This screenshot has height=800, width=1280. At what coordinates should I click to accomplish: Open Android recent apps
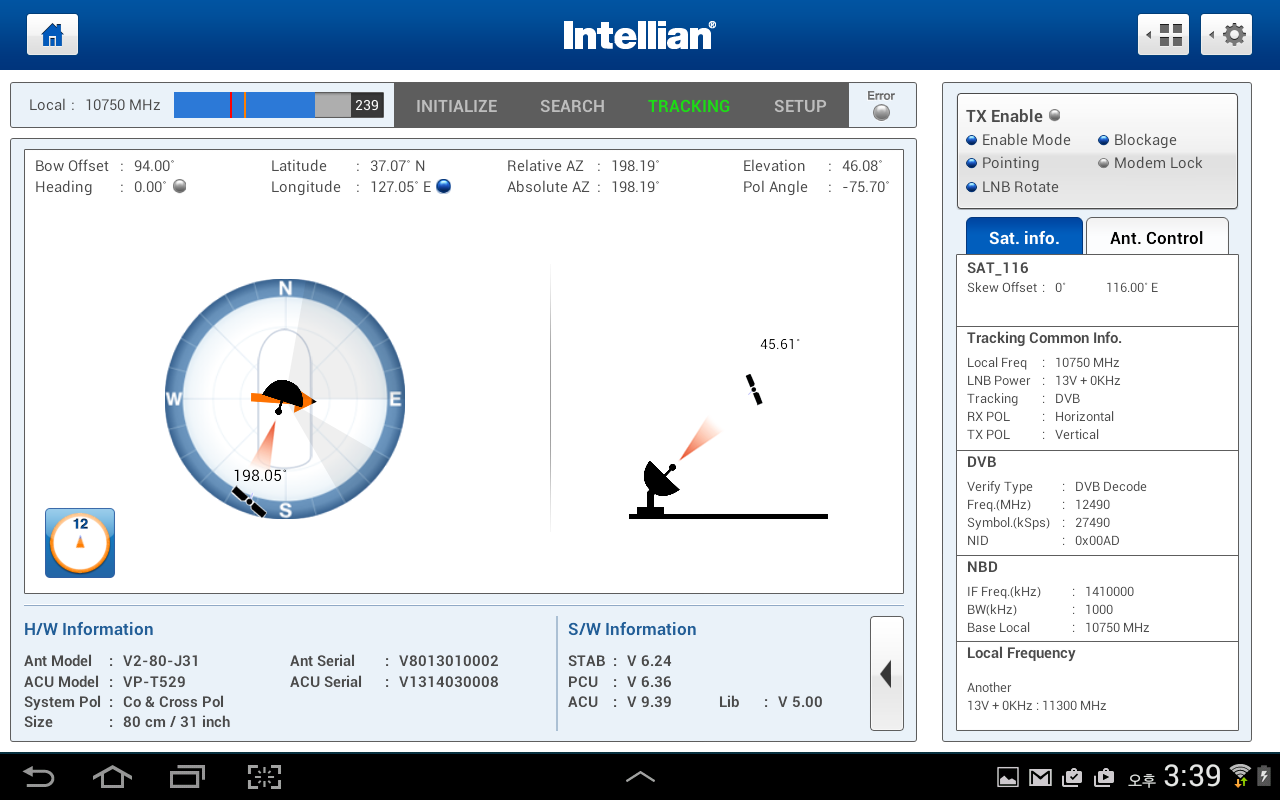pyautogui.click(x=187, y=777)
